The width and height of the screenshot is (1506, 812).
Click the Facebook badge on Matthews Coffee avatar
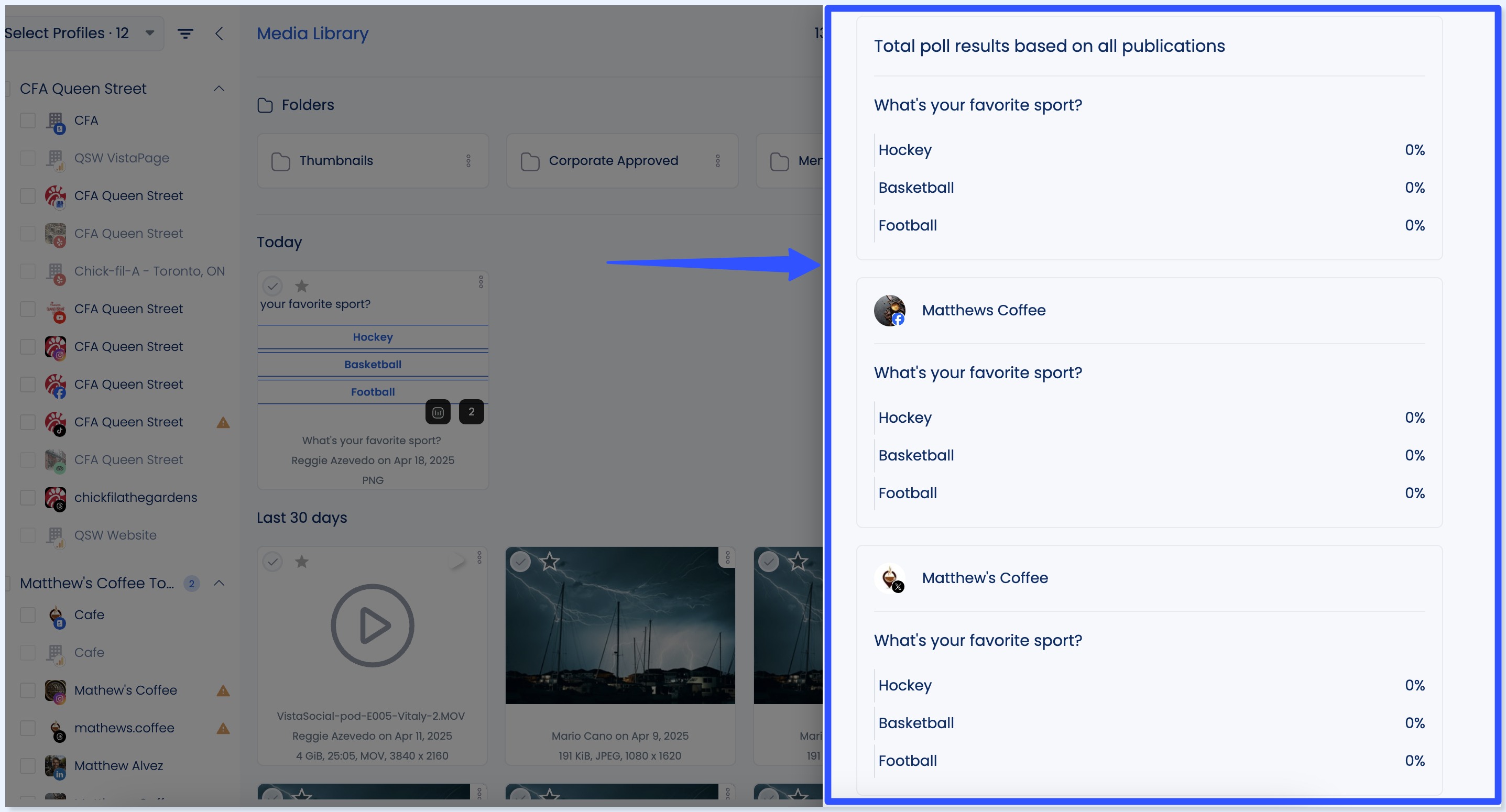click(898, 320)
